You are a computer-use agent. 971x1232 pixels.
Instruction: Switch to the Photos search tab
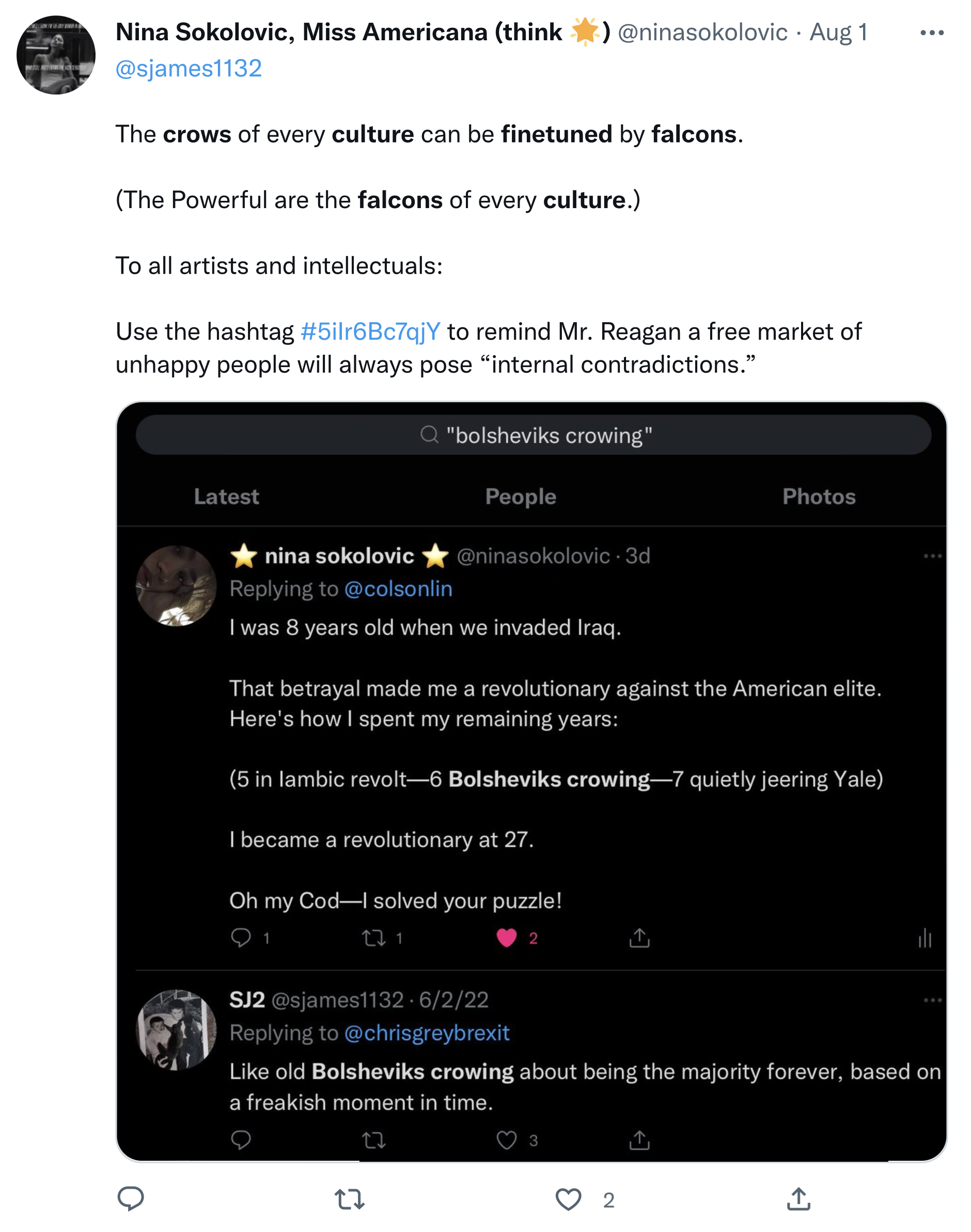tap(819, 497)
